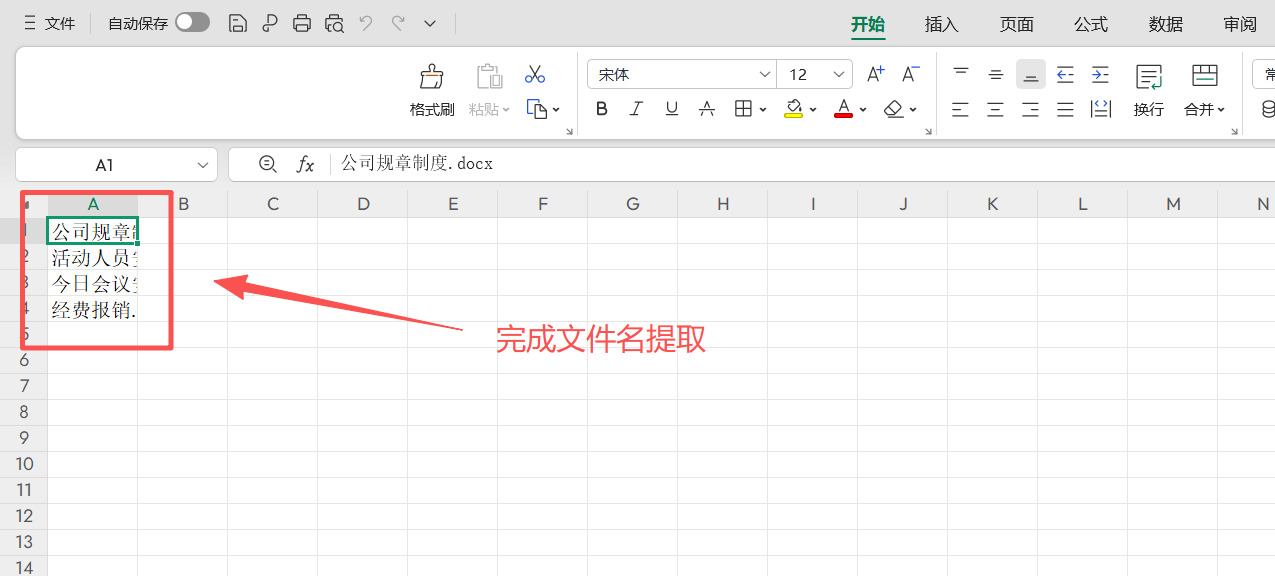
Task: Toggle underline formatting
Action: click(671, 109)
